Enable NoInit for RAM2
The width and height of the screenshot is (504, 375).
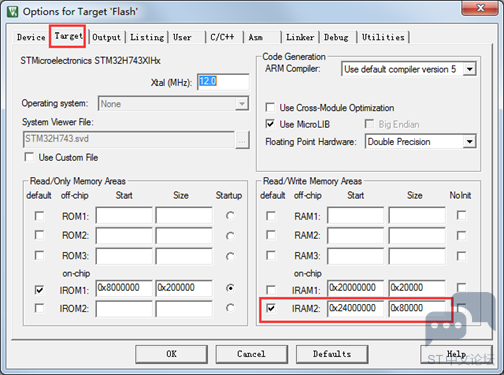coord(461,236)
